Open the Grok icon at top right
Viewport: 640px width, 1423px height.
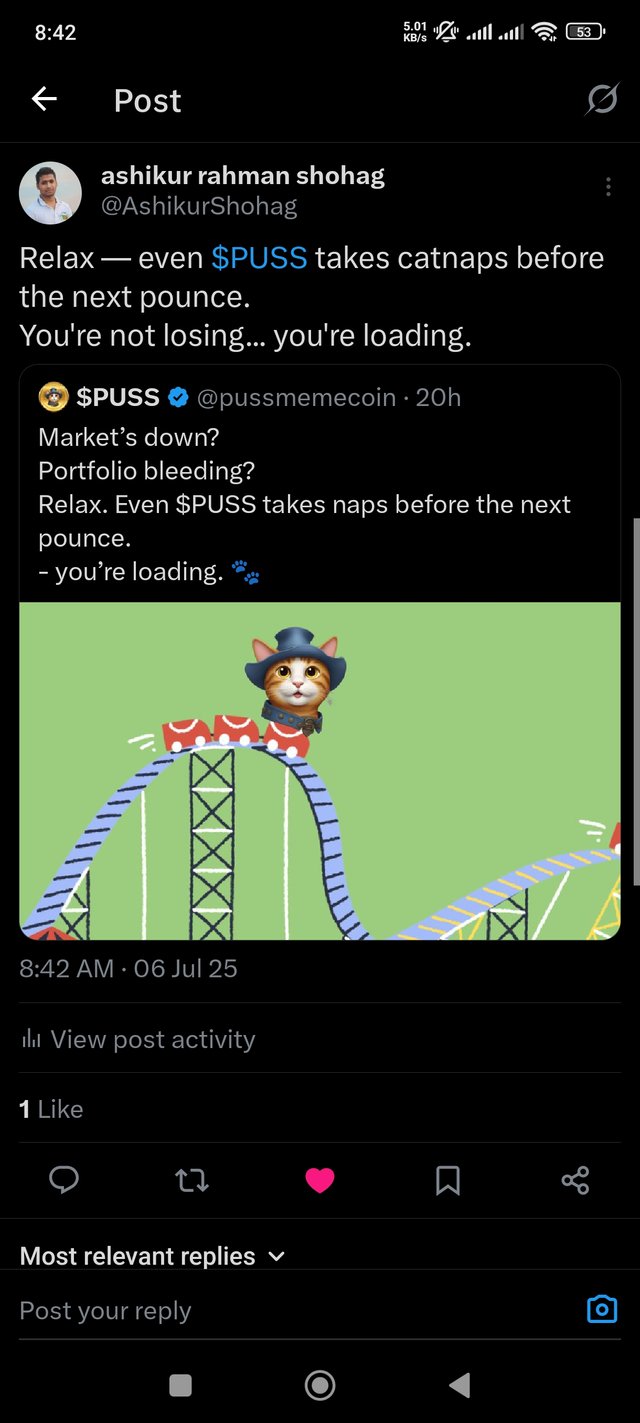tap(601, 99)
